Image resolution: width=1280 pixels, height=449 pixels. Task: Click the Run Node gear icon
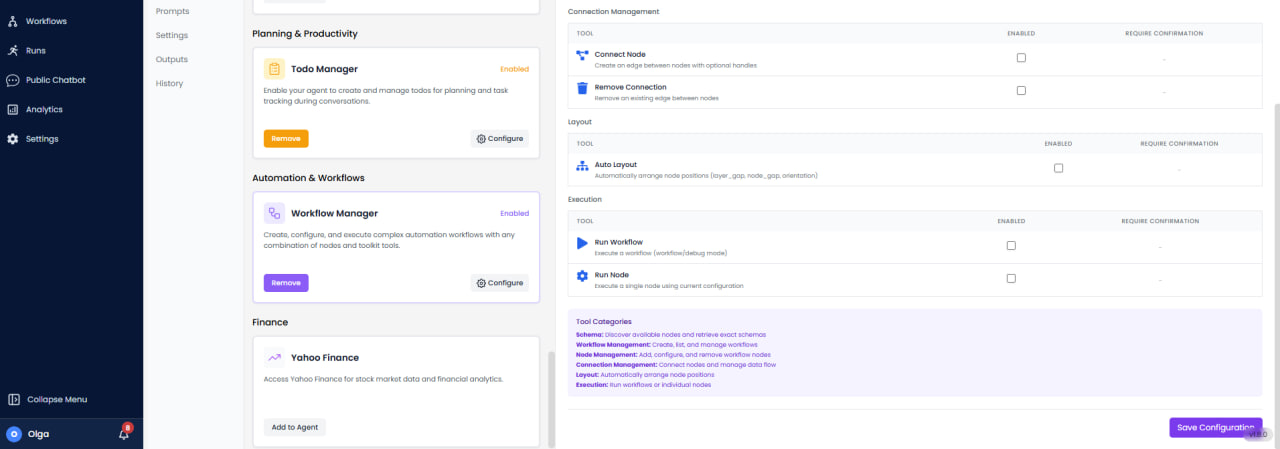[583, 276]
